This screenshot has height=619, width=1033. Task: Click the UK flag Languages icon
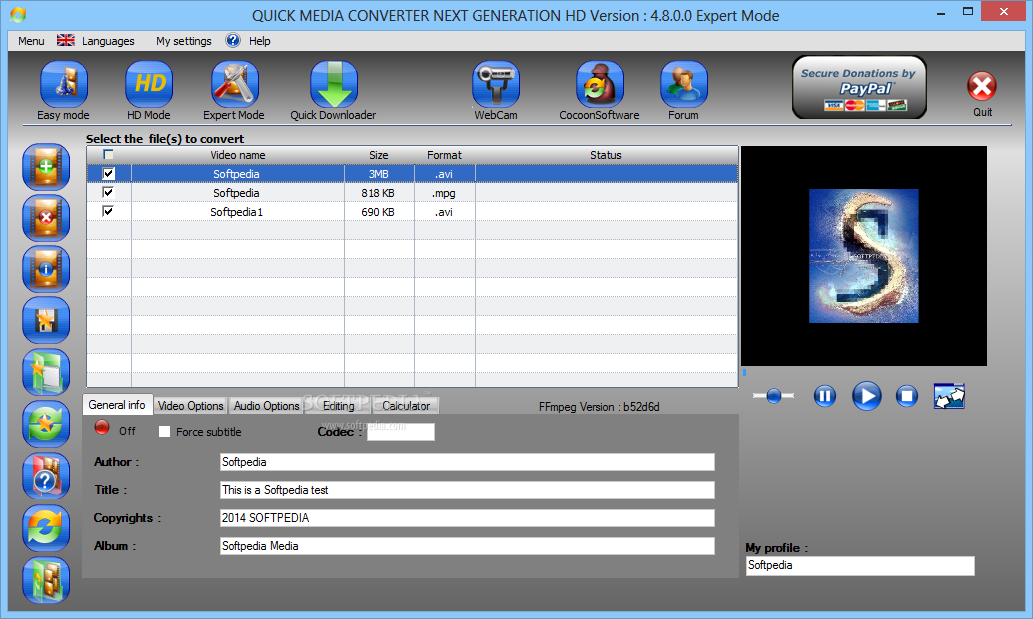(66, 41)
